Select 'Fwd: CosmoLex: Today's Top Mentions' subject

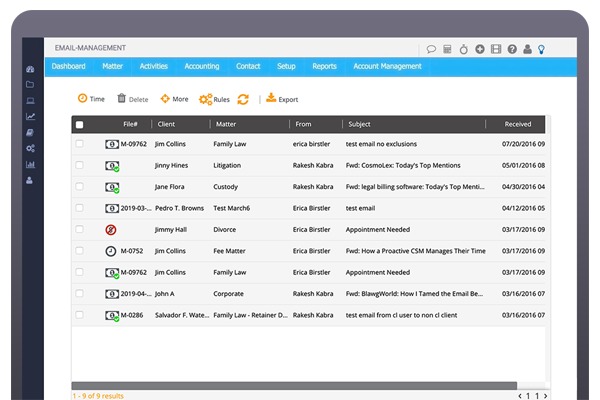coord(403,165)
